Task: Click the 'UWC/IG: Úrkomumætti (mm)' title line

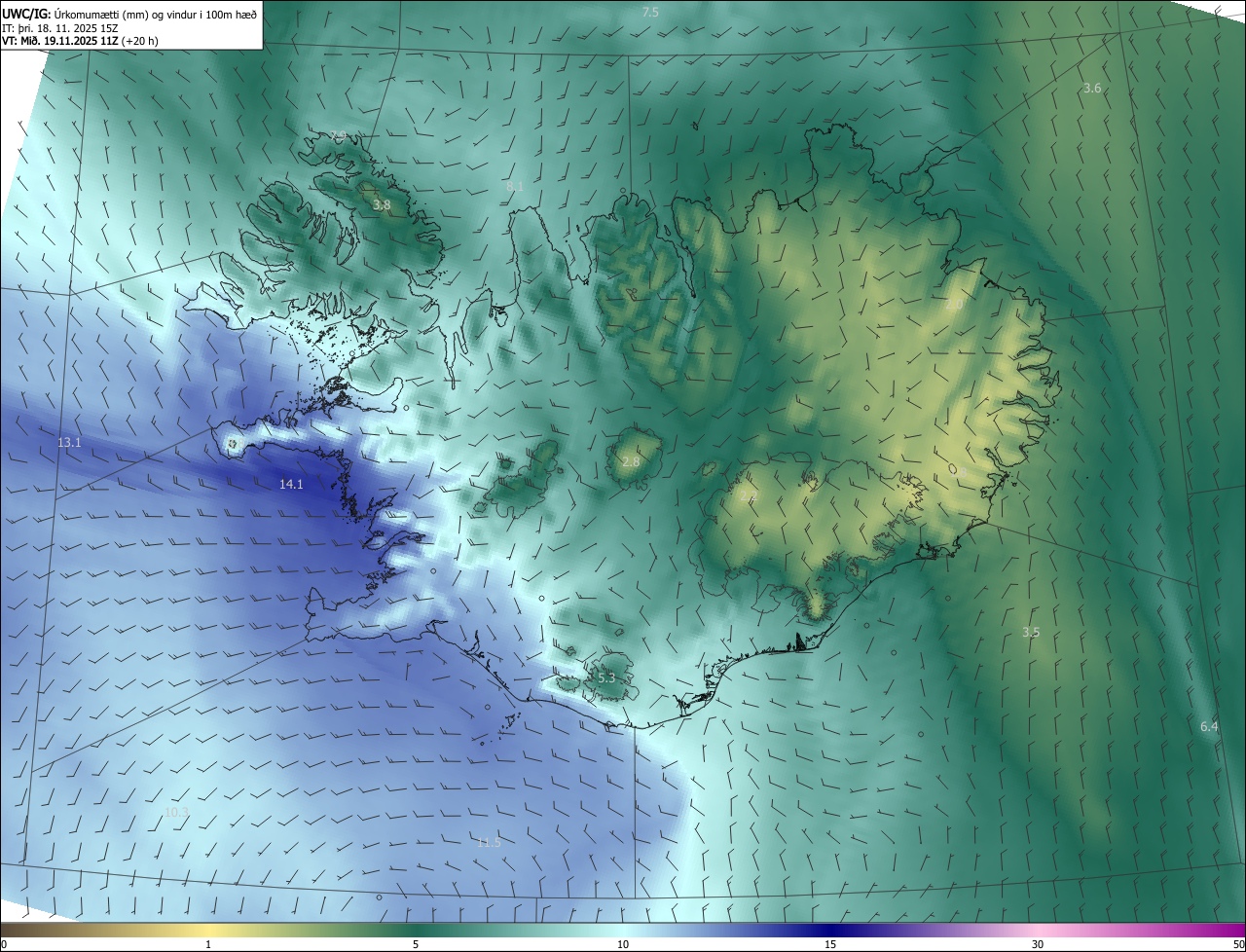Action: pyautogui.click(x=129, y=14)
